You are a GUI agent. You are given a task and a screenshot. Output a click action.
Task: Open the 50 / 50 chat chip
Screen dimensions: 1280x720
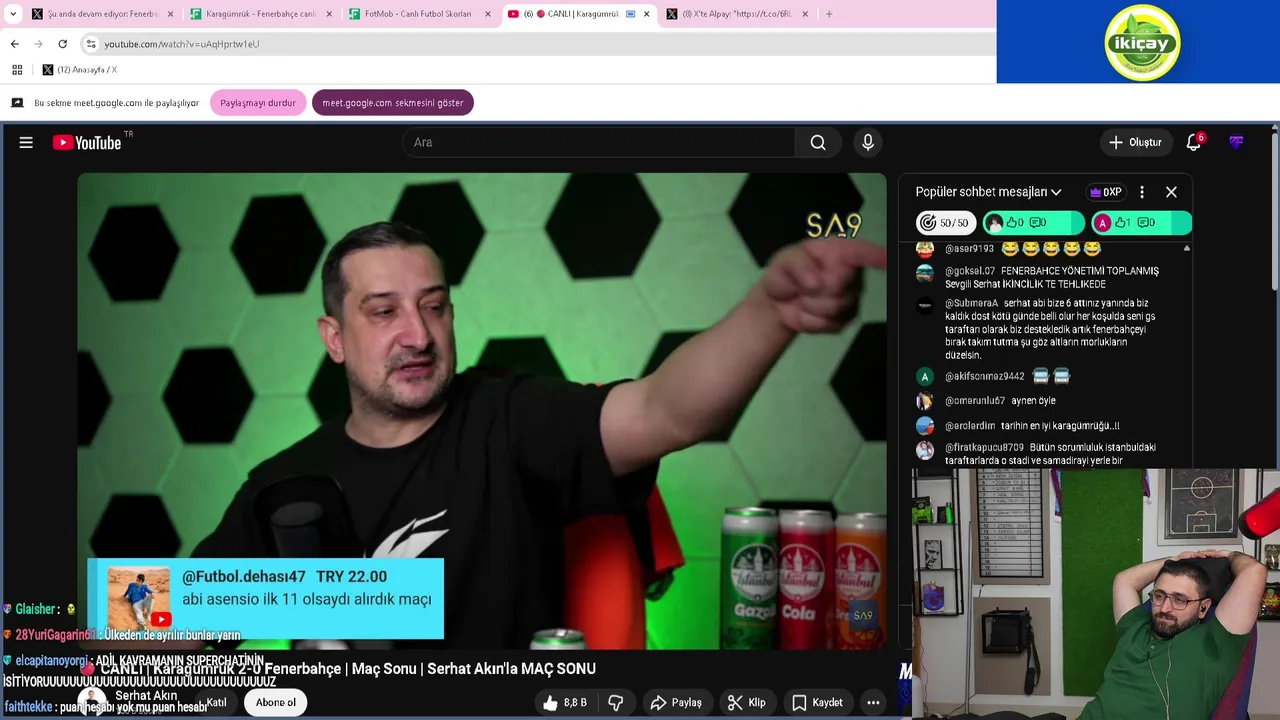click(945, 223)
